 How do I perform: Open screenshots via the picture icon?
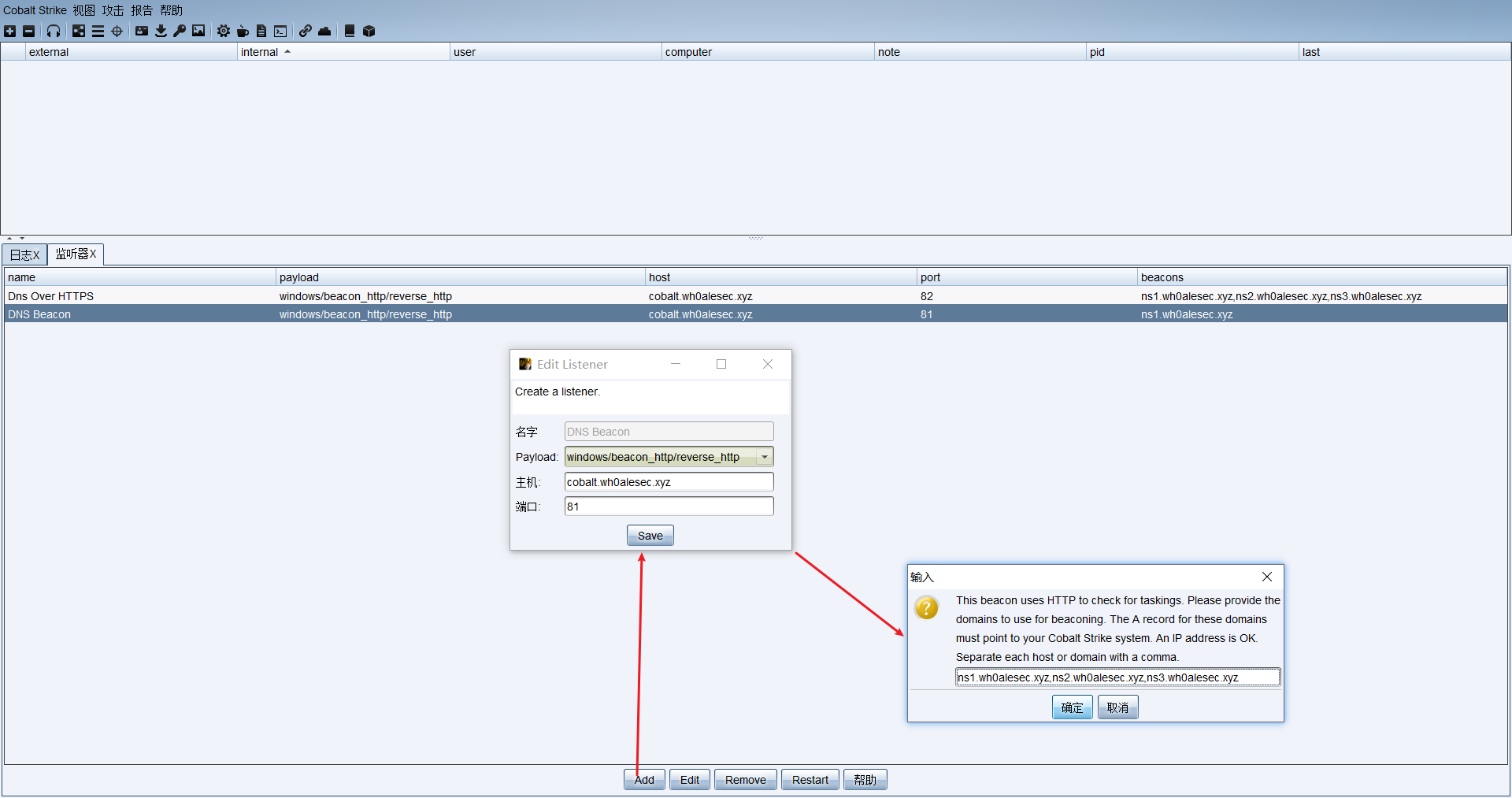[x=198, y=31]
